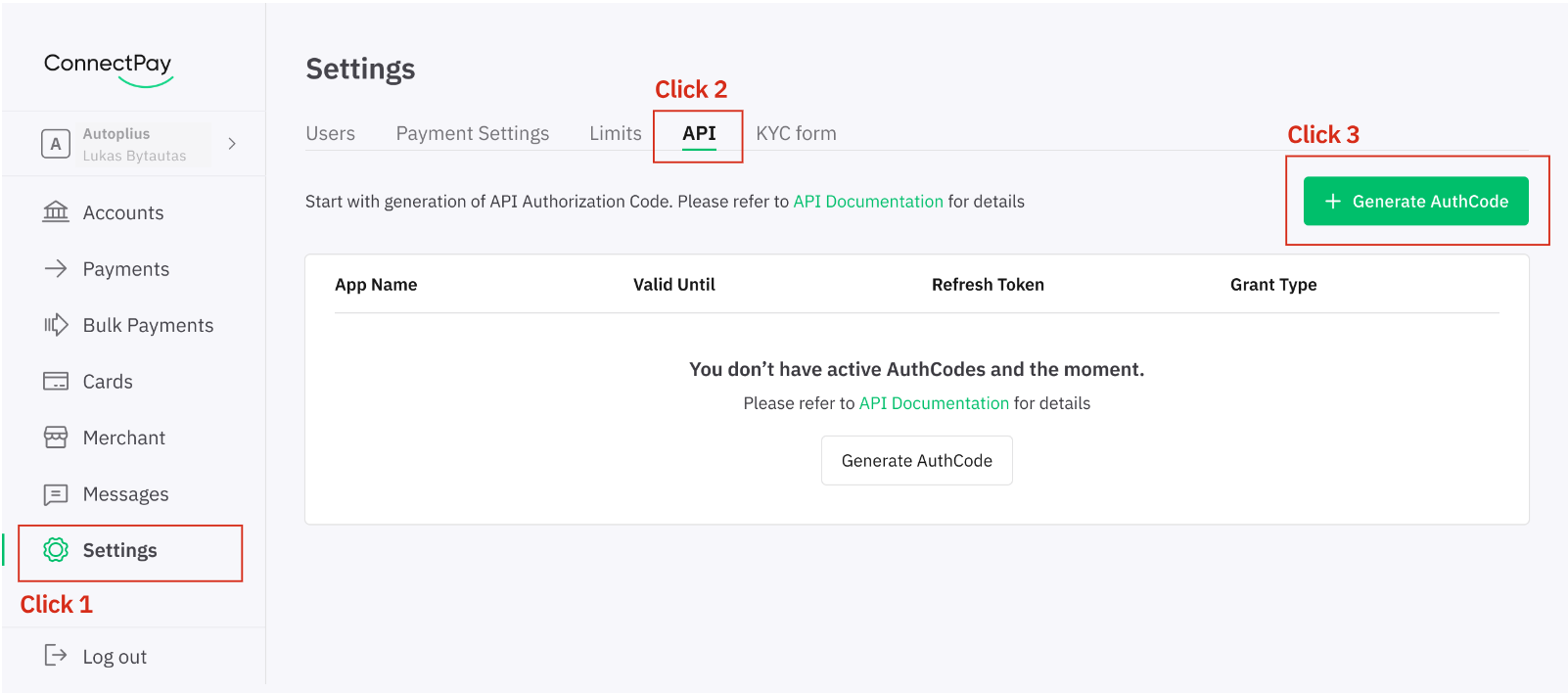The width and height of the screenshot is (1568, 693).
Task: Click the Log out icon
Action: click(56, 656)
